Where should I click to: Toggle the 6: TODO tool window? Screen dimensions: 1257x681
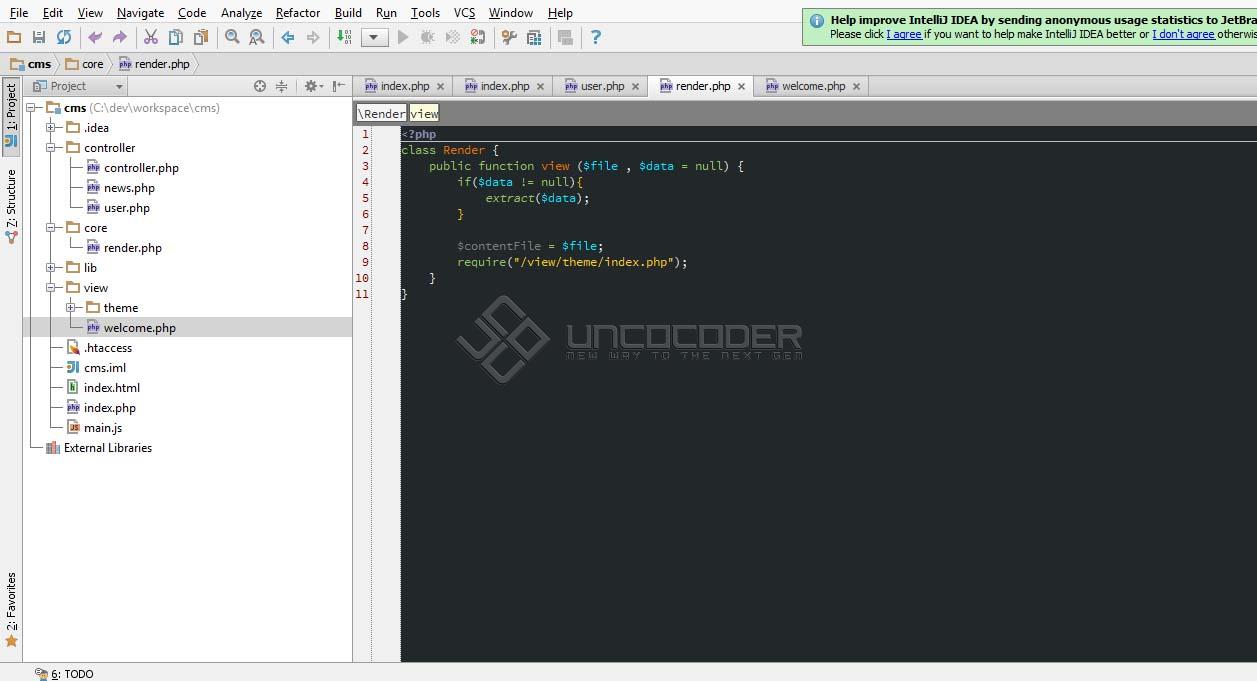65,674
